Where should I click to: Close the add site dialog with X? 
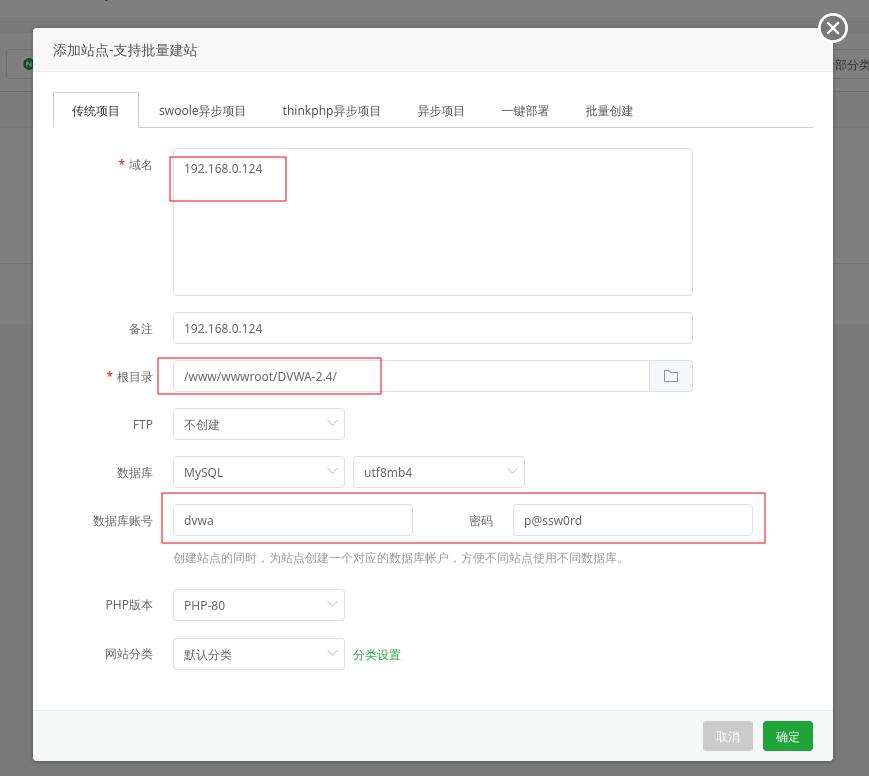832,28
